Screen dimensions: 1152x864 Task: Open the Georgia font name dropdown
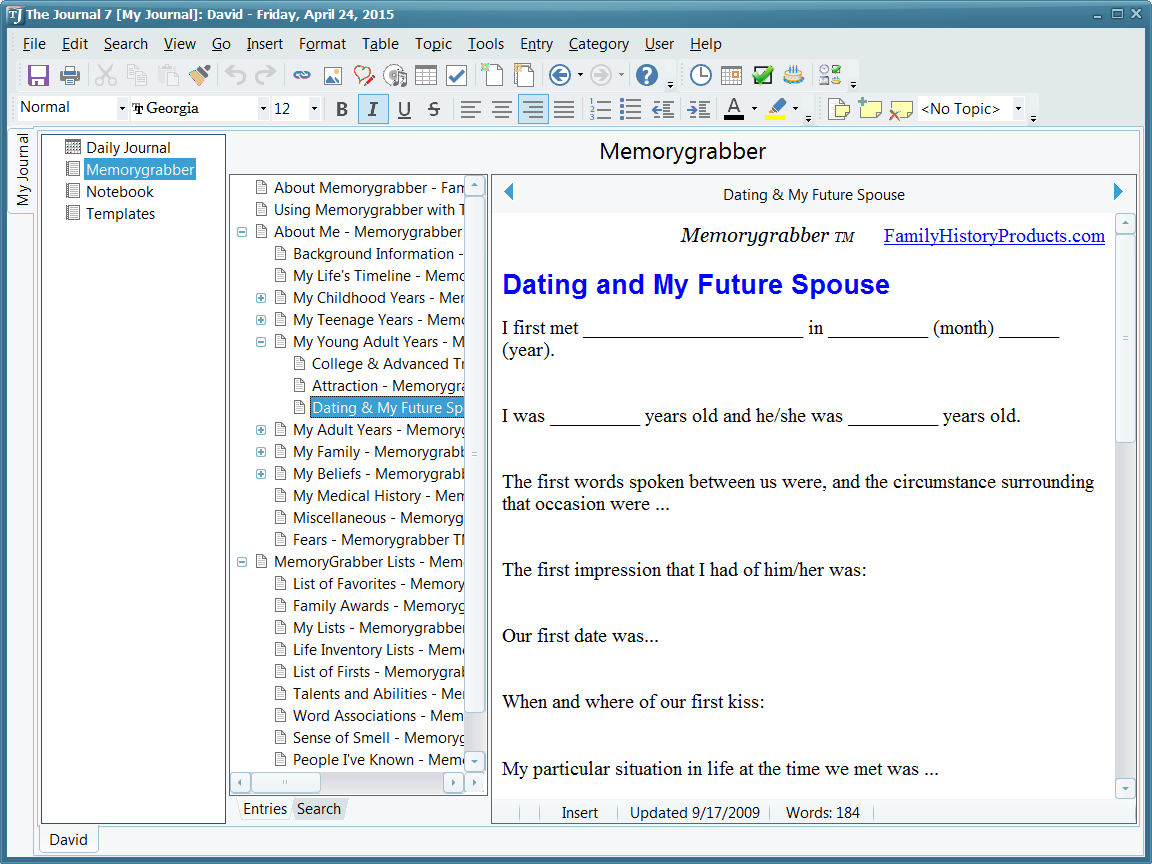pos(263,109)
